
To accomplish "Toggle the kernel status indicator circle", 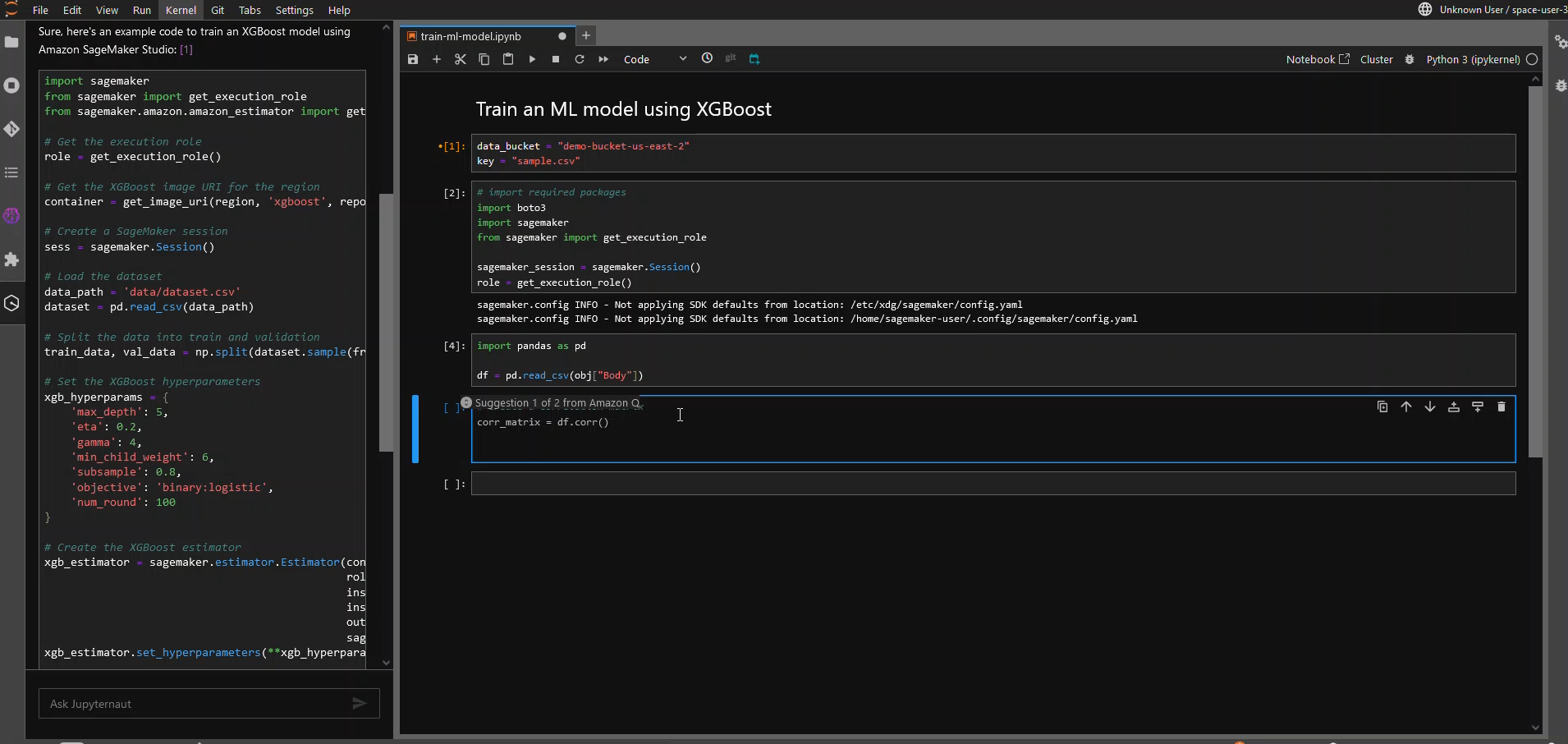I will [x=1532, y=59].
